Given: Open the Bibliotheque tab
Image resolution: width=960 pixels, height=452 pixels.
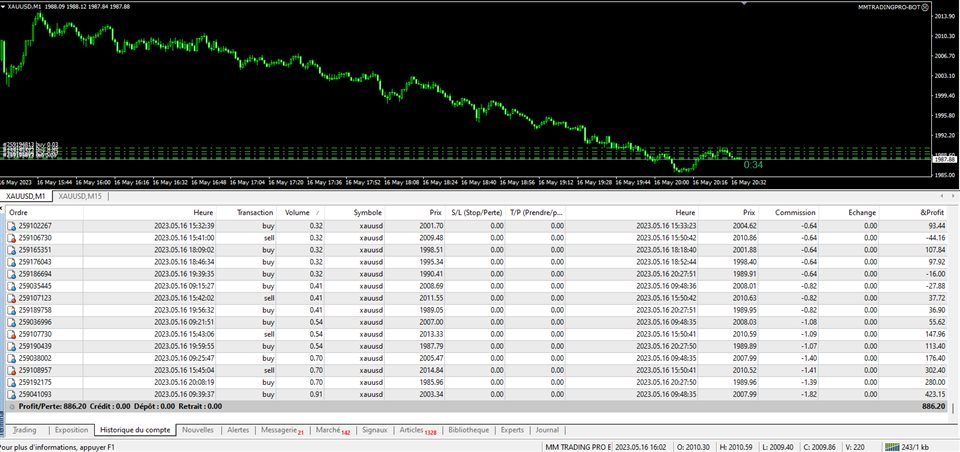Looking at the screenshot, I should coord(468,430).
